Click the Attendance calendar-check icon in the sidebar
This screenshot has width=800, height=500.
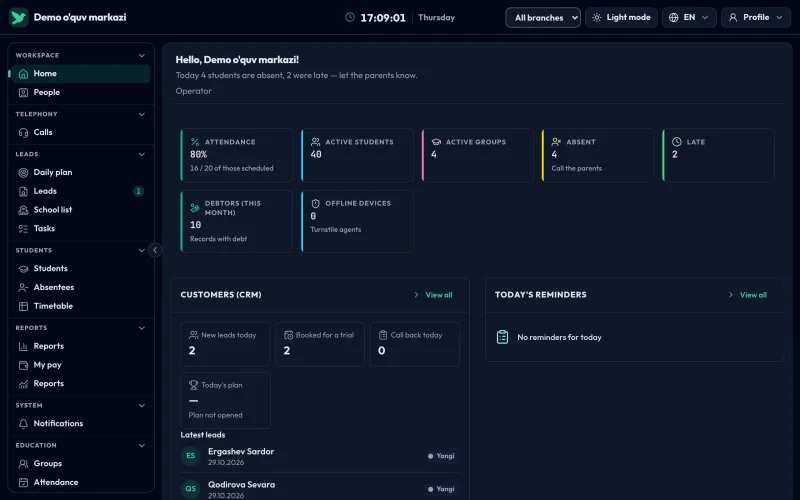pyautogui.click(x=23, y=482)
